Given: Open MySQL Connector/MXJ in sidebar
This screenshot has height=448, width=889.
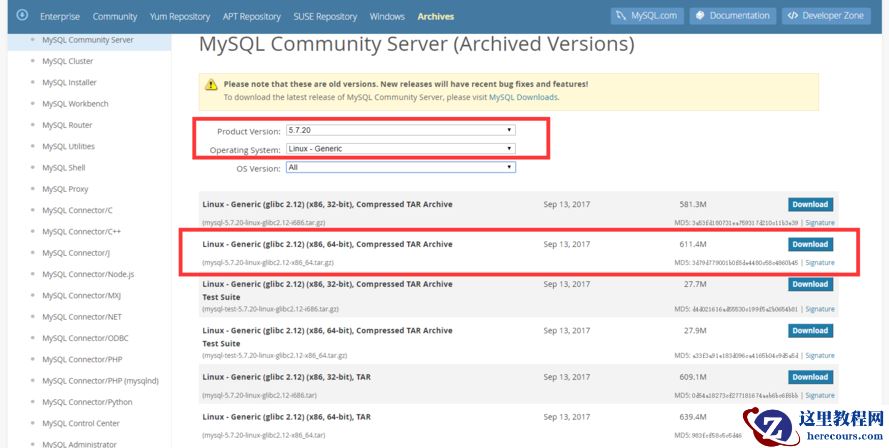Looking at the screenshot, I should [81, 295].
